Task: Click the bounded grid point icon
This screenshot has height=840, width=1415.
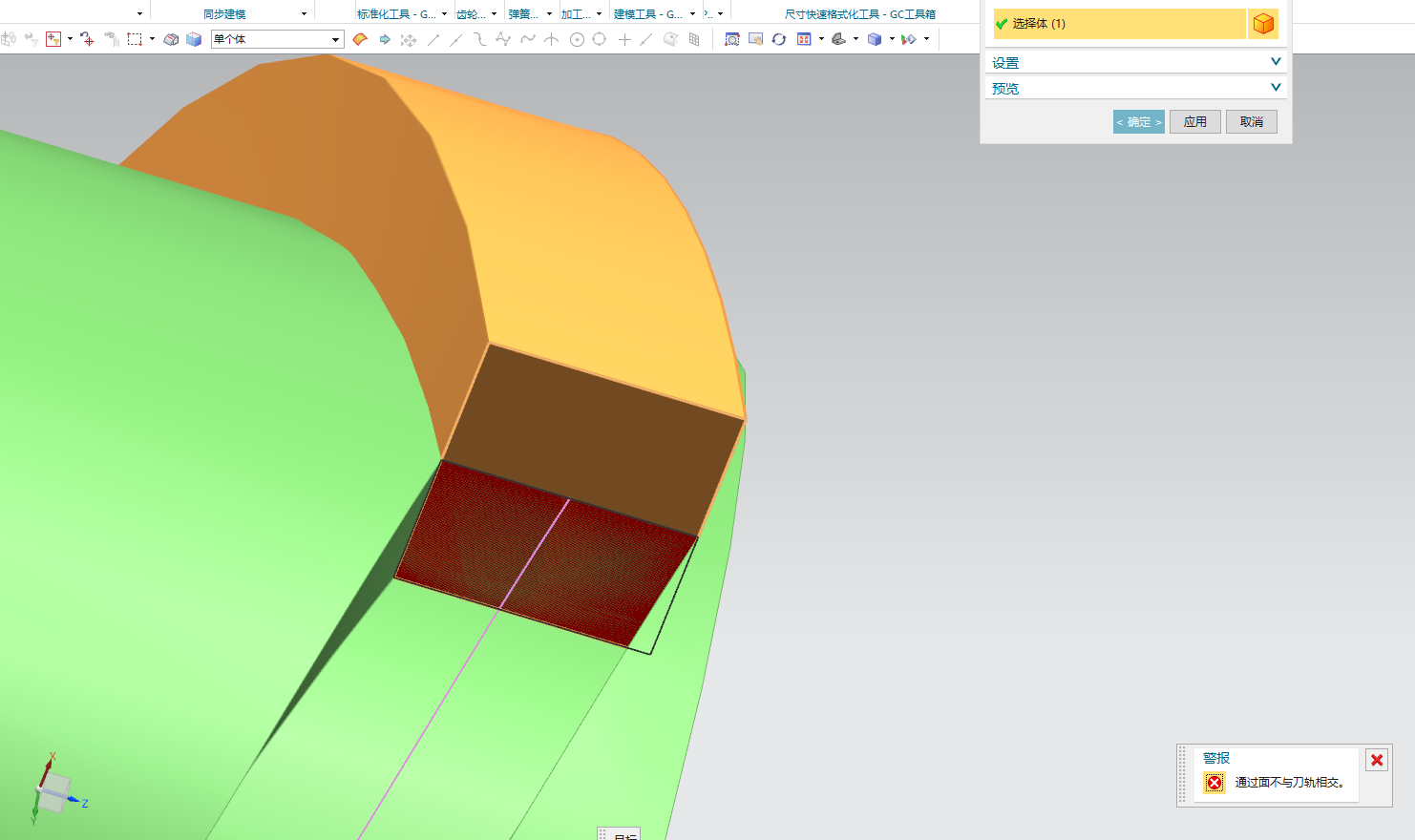Action: click(694, 39)
